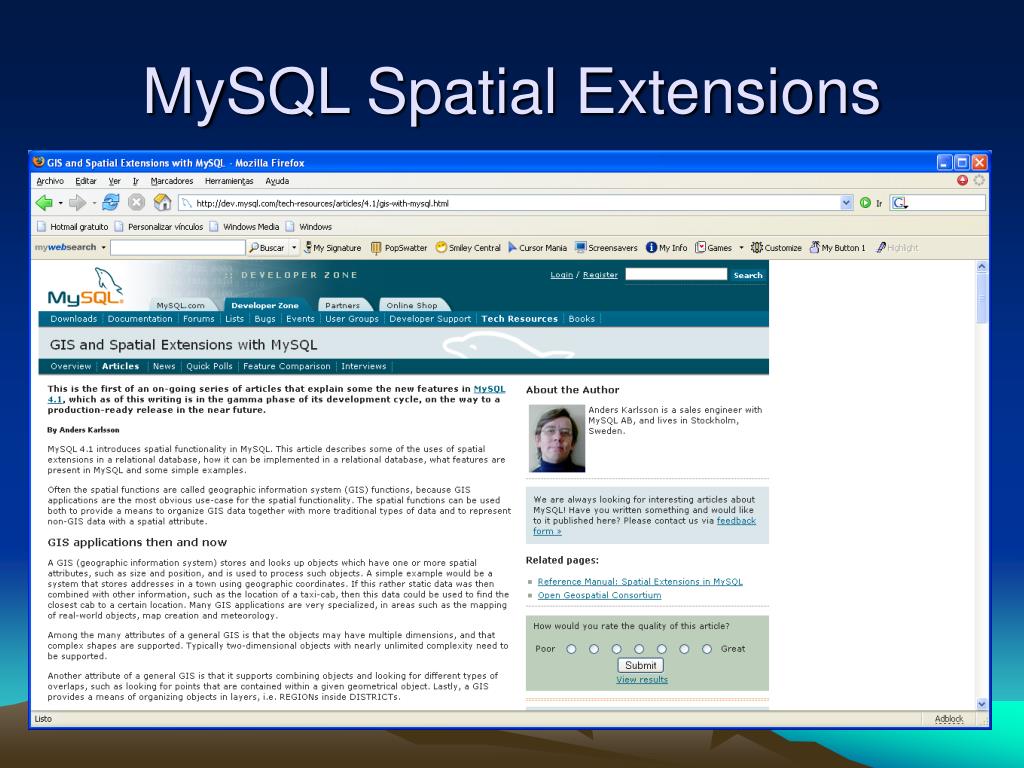Focus the mywebsearch text field
This screenshot has width=1024, height=768.
pyautogui.click(x=178, y=248)
